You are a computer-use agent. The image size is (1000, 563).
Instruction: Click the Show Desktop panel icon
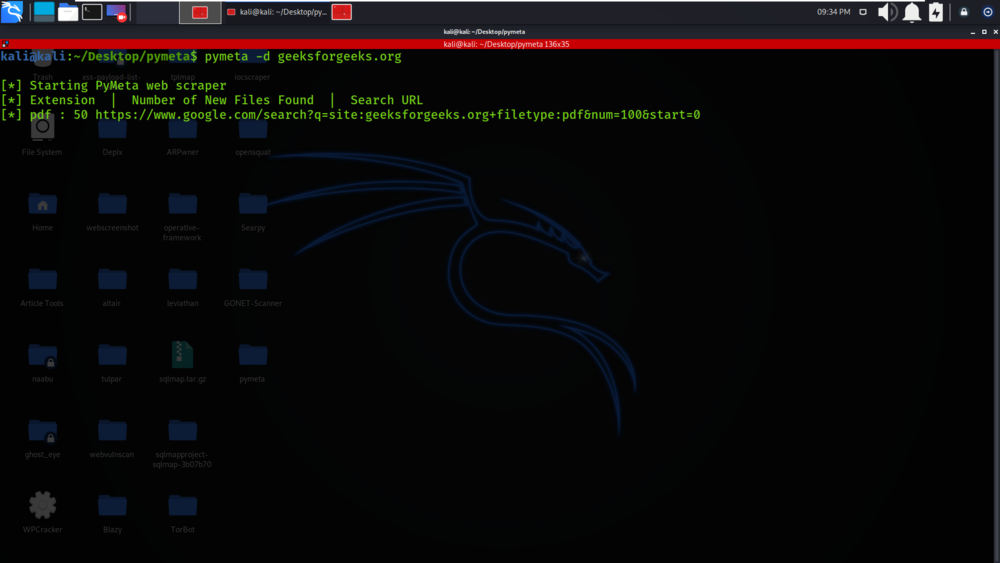tap(44, 11)
